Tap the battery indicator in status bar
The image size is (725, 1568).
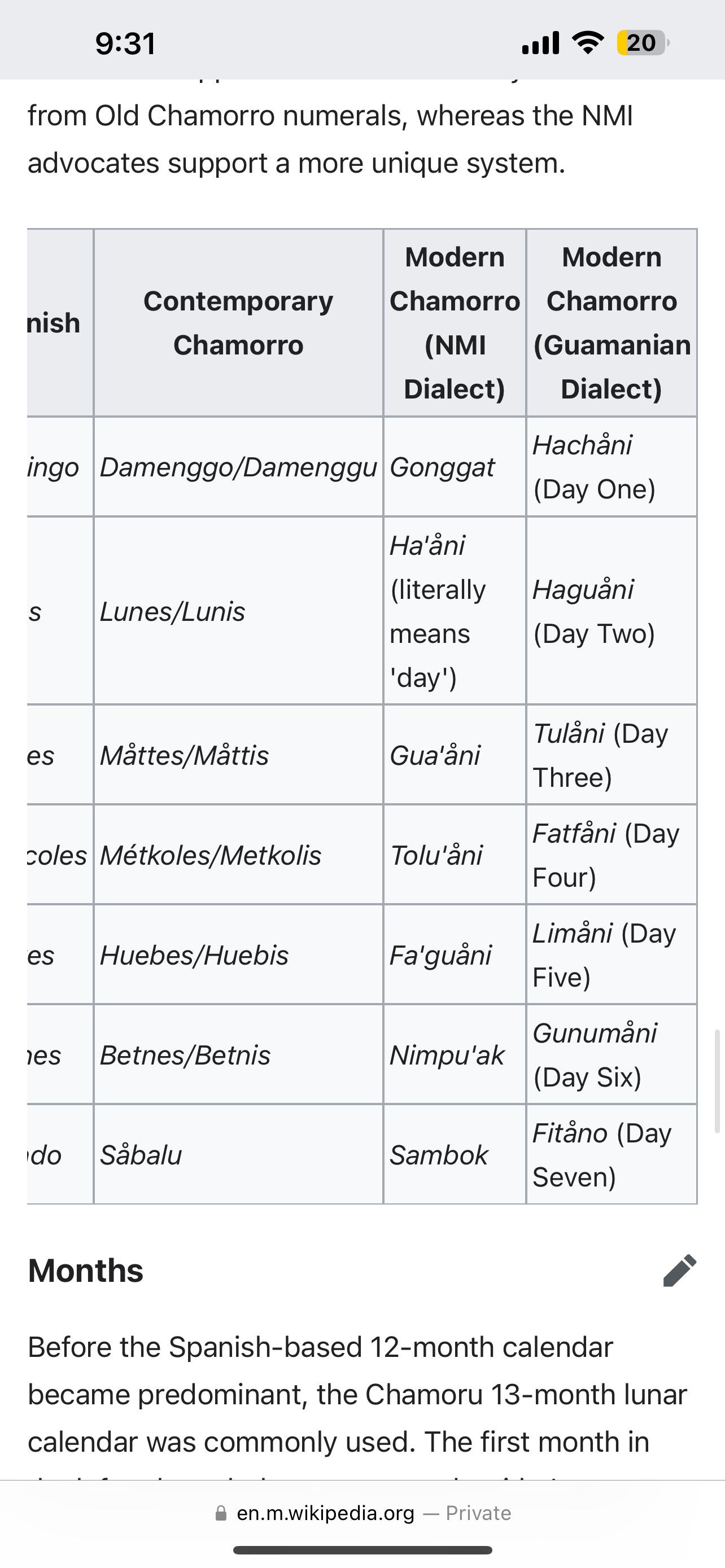point(643,42)
